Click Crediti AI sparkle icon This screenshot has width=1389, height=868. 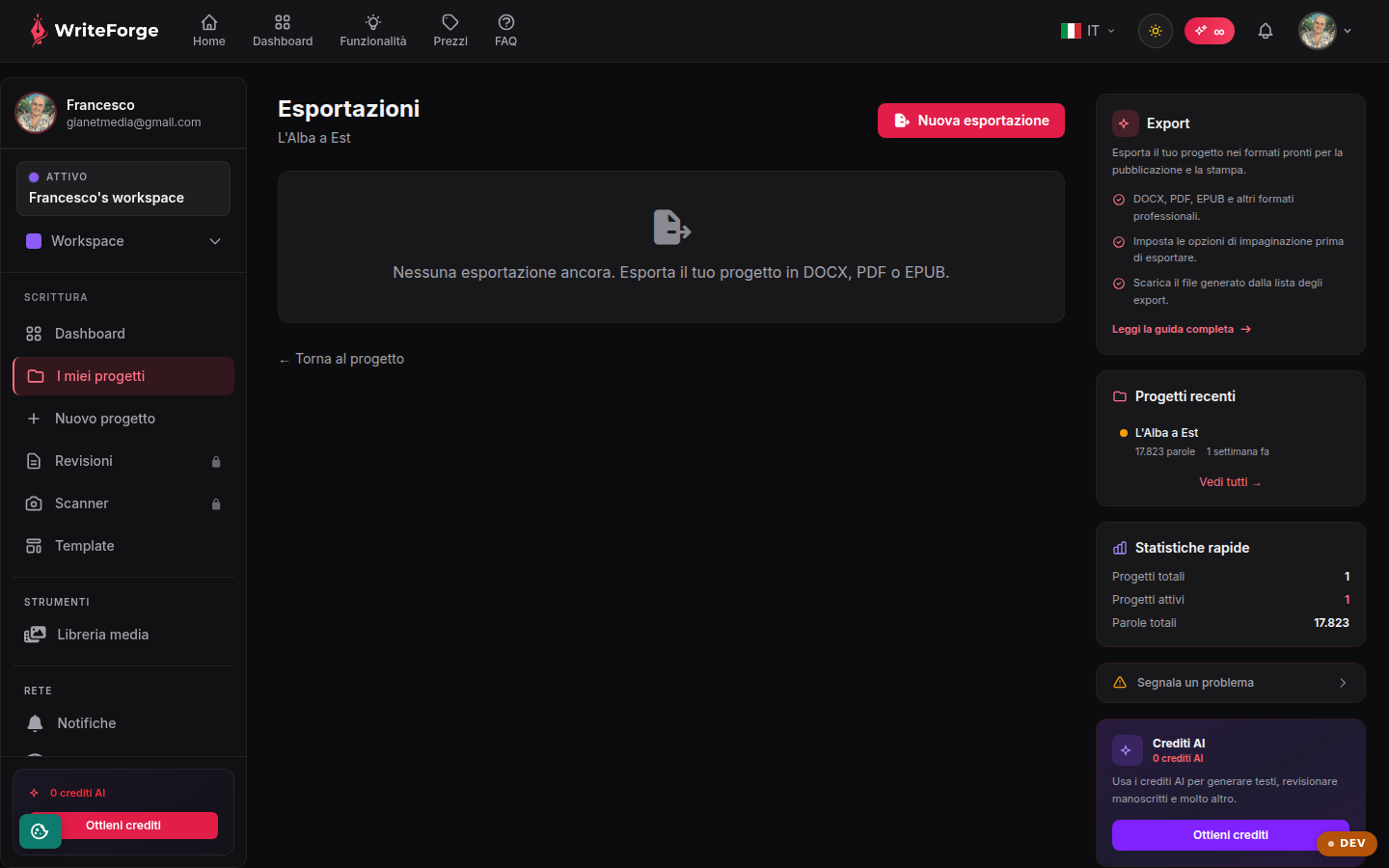1127,750
